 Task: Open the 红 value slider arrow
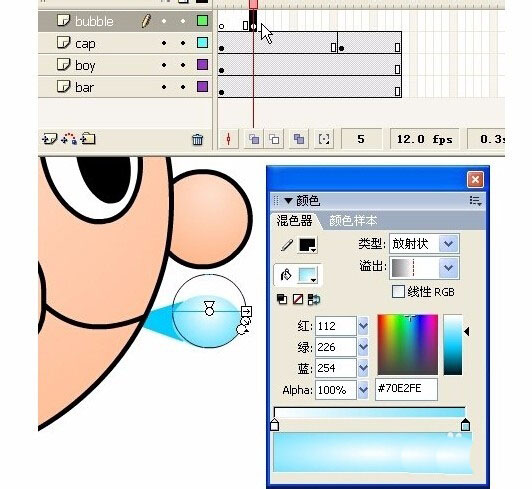point(363,326)
